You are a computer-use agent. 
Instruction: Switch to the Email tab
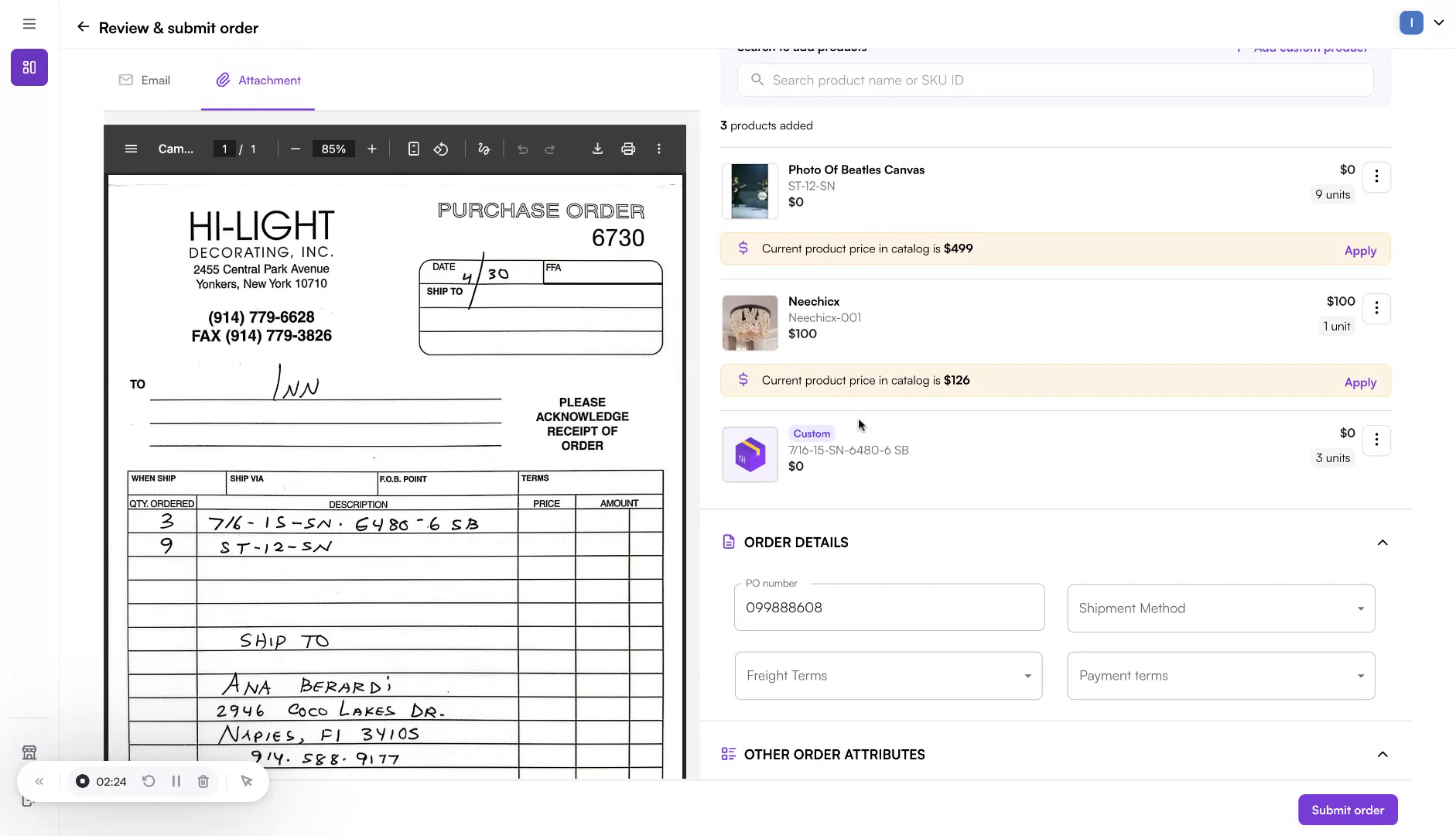(x=144, y=80)
